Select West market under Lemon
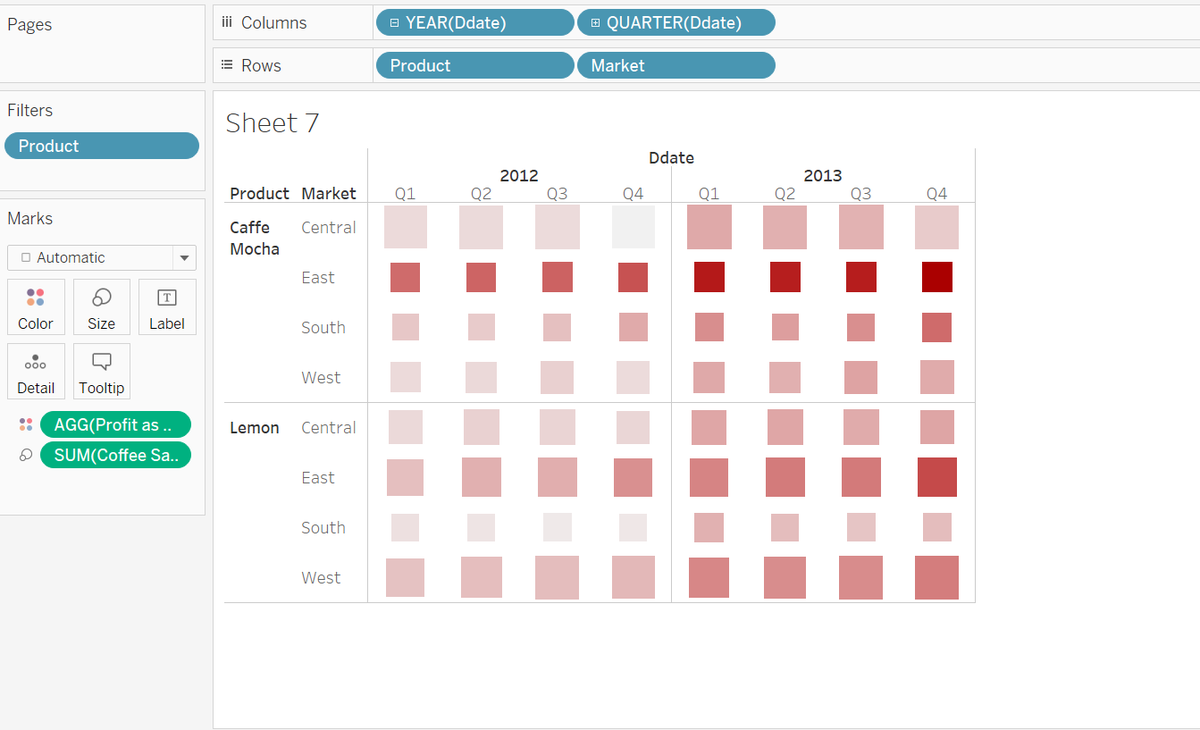1200x730 pixels. tap(321, 577)
